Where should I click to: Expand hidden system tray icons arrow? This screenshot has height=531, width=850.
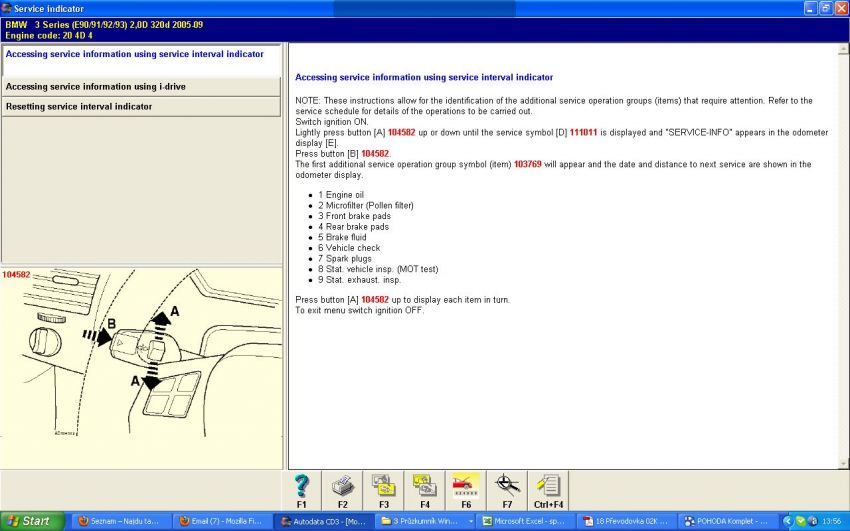click(x=788, y=521)
